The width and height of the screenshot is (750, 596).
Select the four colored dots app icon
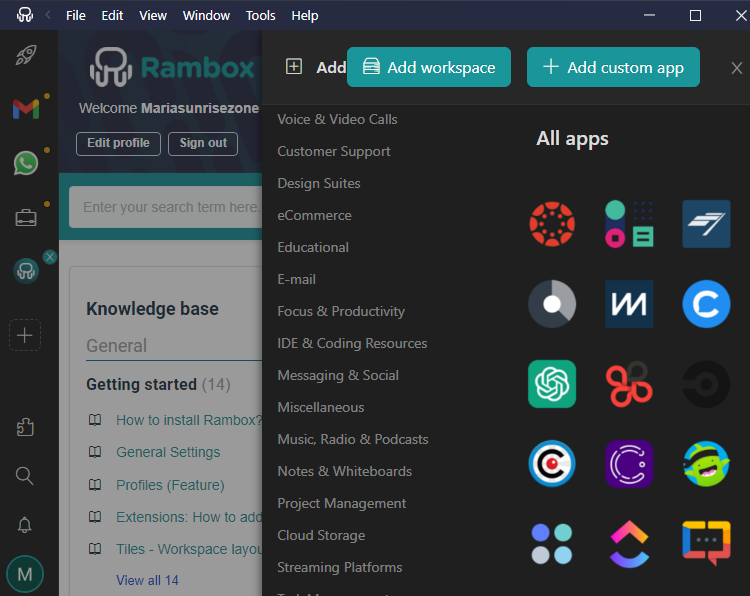click(552, 543)
